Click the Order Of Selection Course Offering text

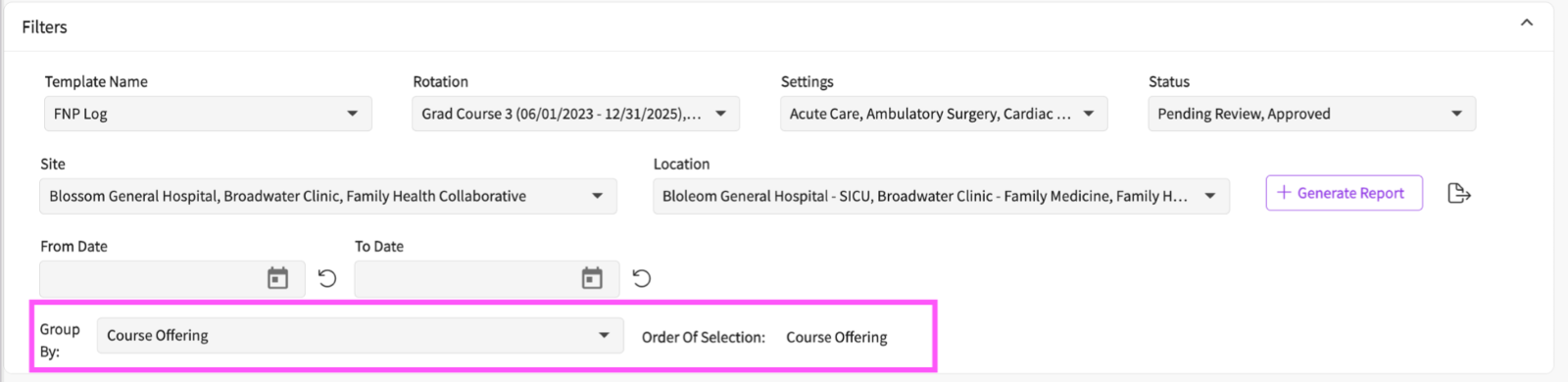click(x=837, y=337)
